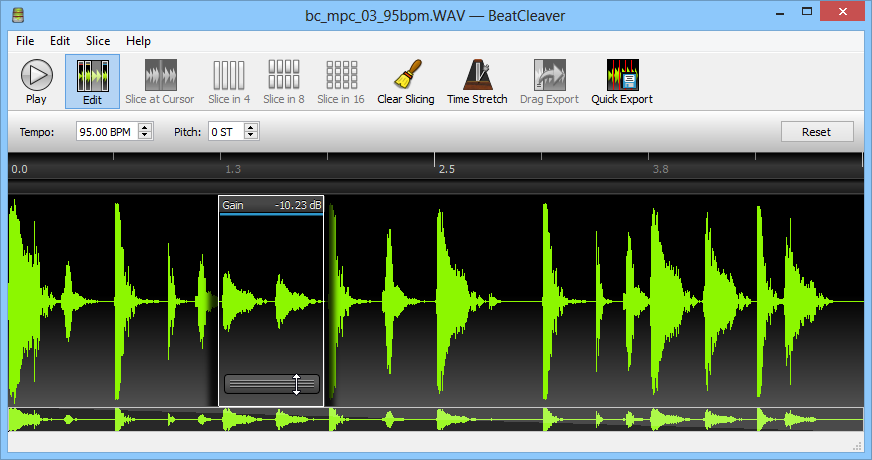Click inside the Tempo 95.00 BPM field

pos(107,132)
